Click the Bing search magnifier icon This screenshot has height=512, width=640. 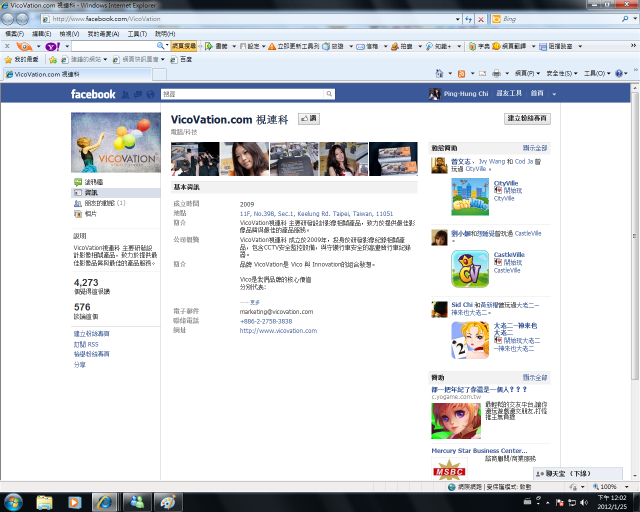pos(625,19)
